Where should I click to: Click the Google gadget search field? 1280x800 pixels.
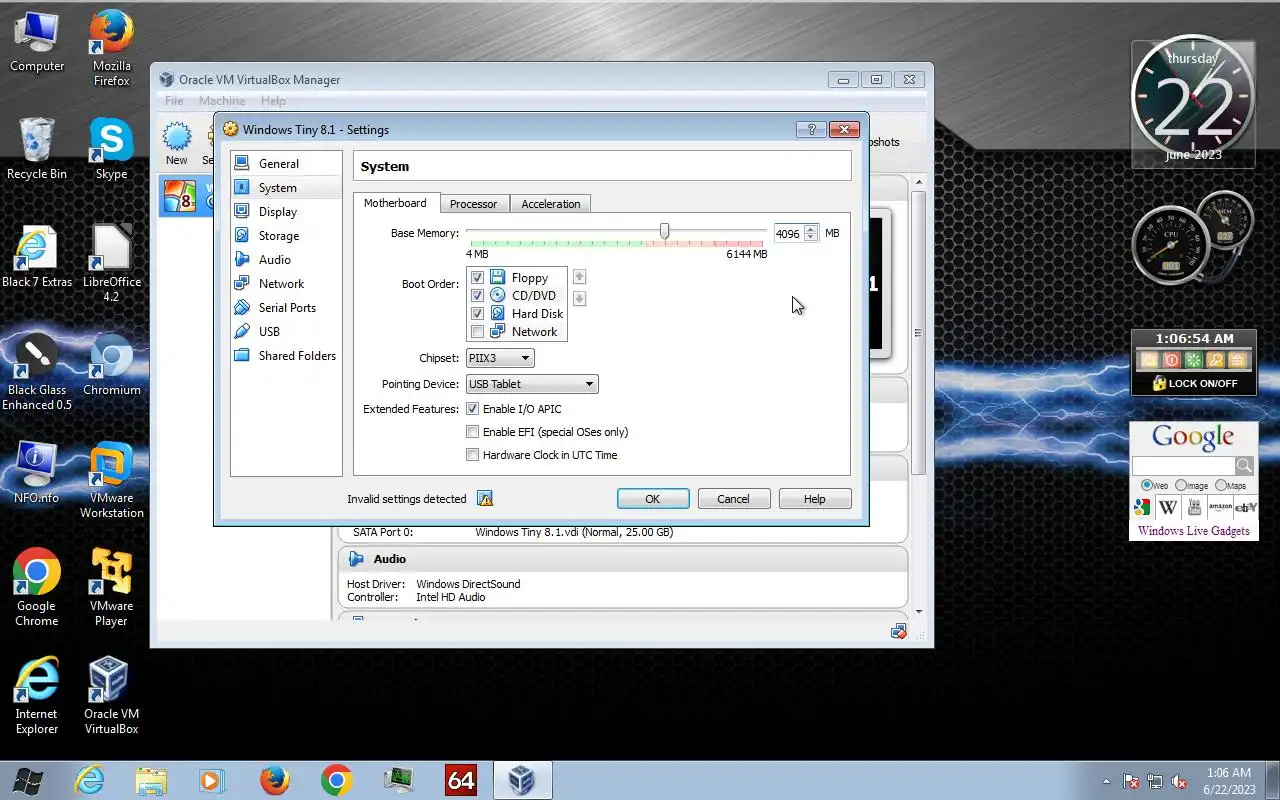1184,466
